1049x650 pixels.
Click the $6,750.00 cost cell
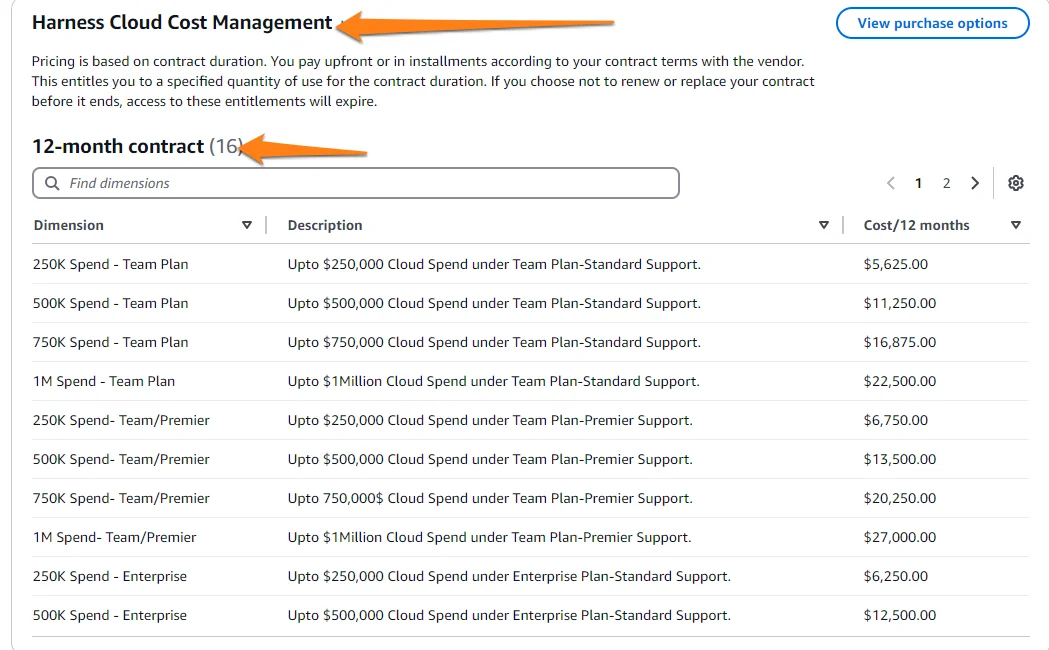[x=896, y=420]
